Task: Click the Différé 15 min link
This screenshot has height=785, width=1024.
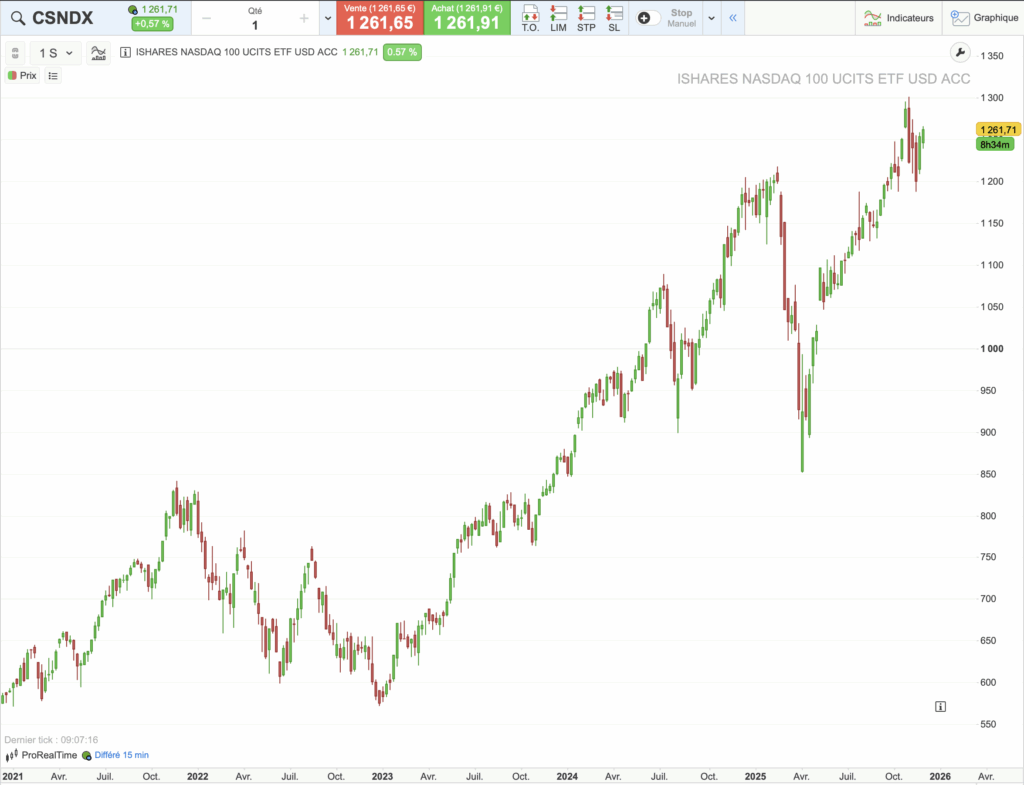Action: [x=121, y=756]
